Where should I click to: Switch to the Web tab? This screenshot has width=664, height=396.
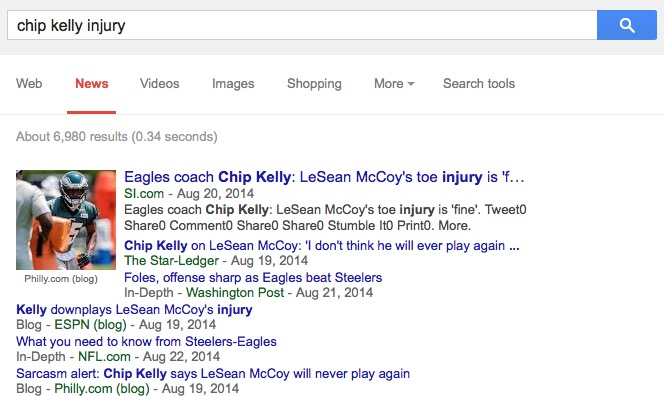[x=29, y=83]
